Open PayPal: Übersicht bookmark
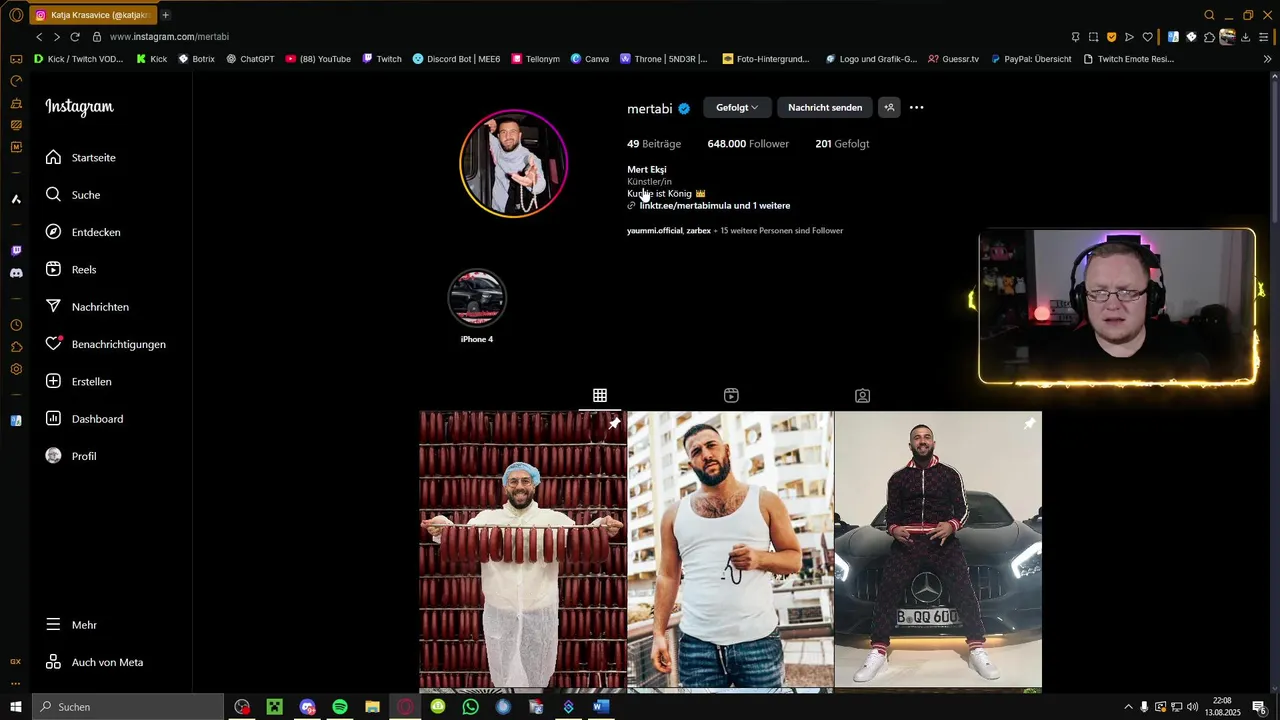This screenshot has height=720, width=1280. click(1031, 59)
